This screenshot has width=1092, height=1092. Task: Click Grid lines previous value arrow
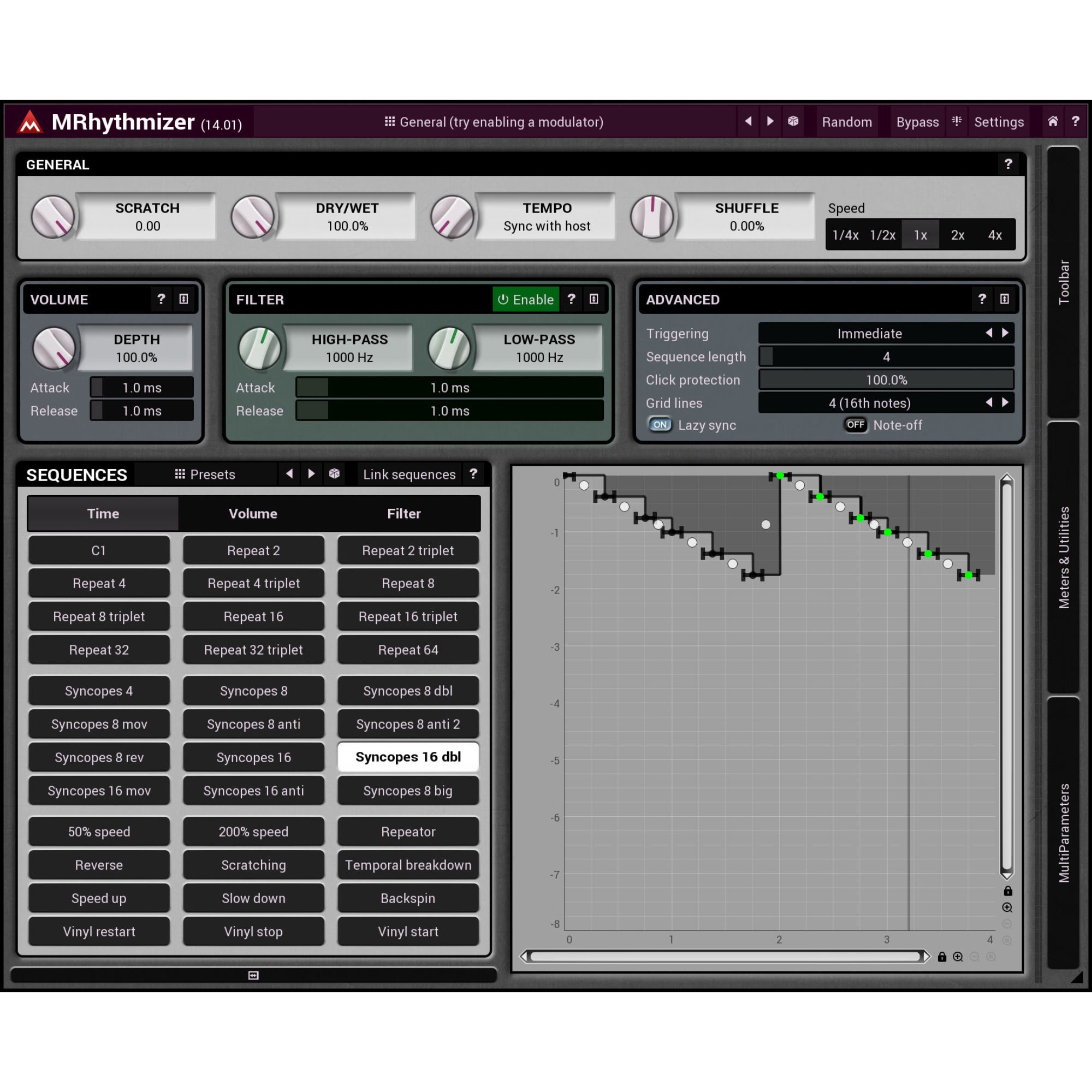(x=989, y=402)
